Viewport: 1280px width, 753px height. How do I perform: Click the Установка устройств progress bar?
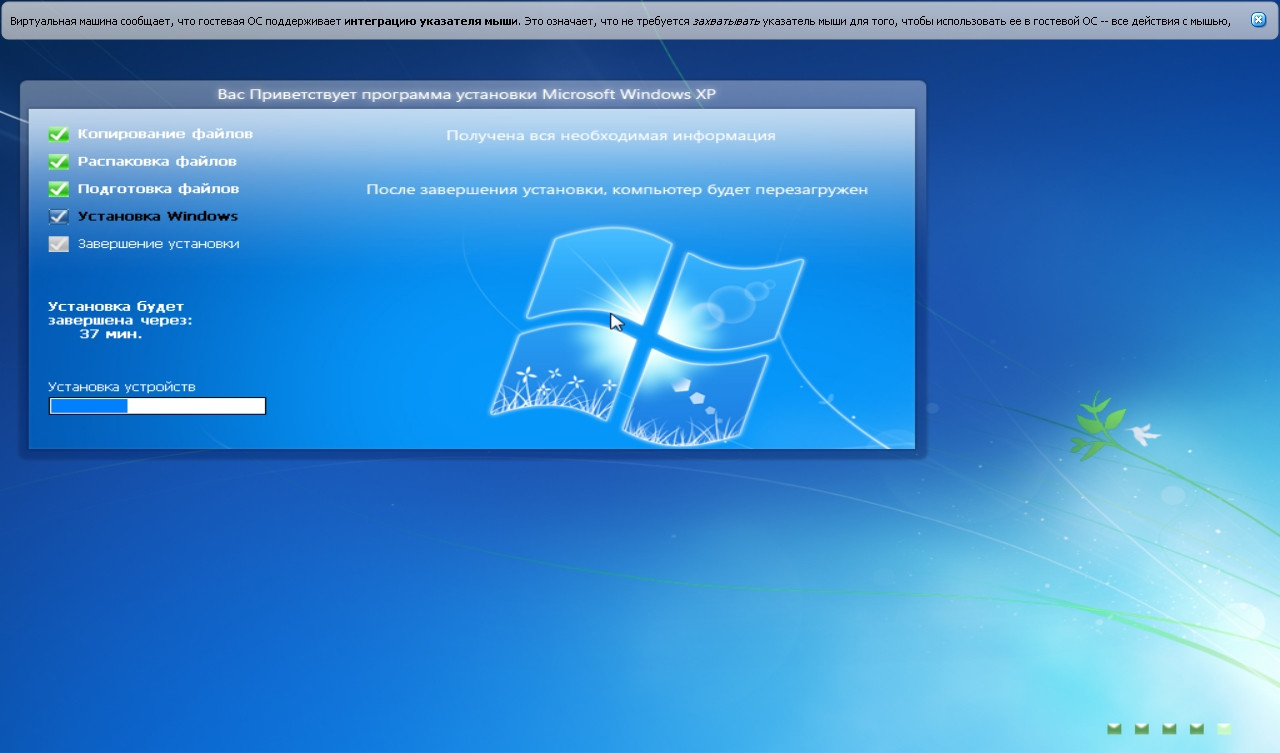pos(157,406)
